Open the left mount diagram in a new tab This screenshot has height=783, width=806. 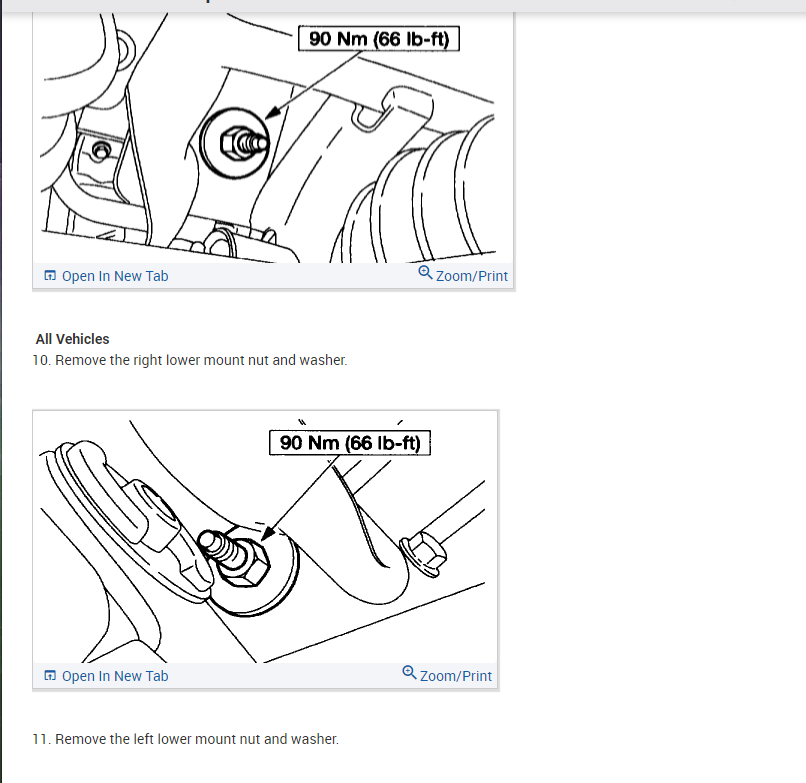pos(106,676)
